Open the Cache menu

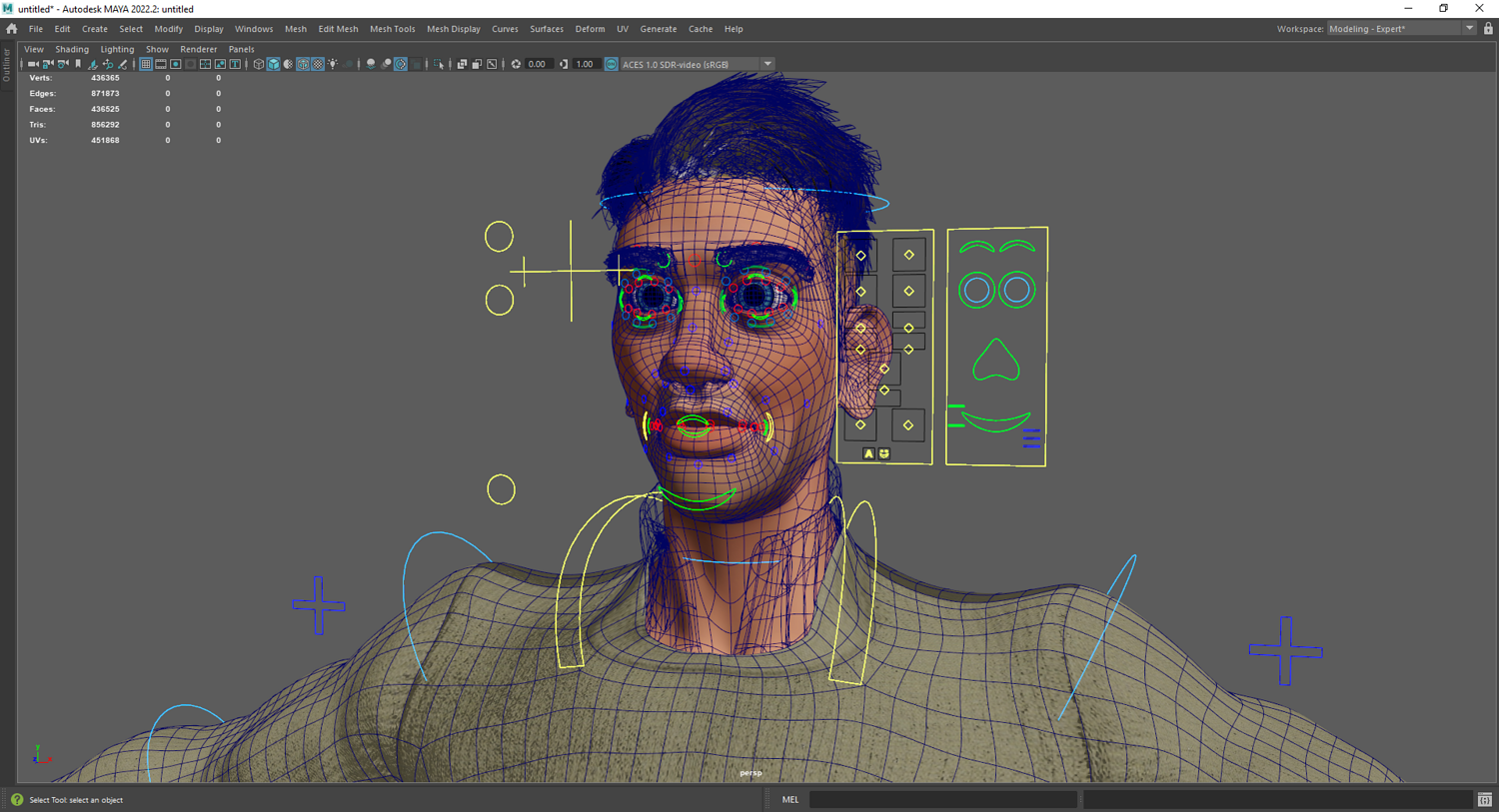[701, 29]
